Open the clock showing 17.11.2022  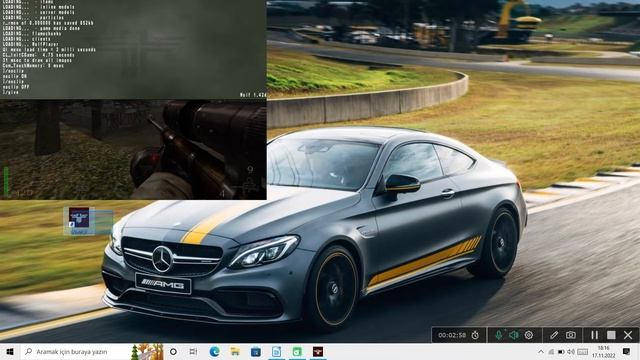(x=604, y=352)
